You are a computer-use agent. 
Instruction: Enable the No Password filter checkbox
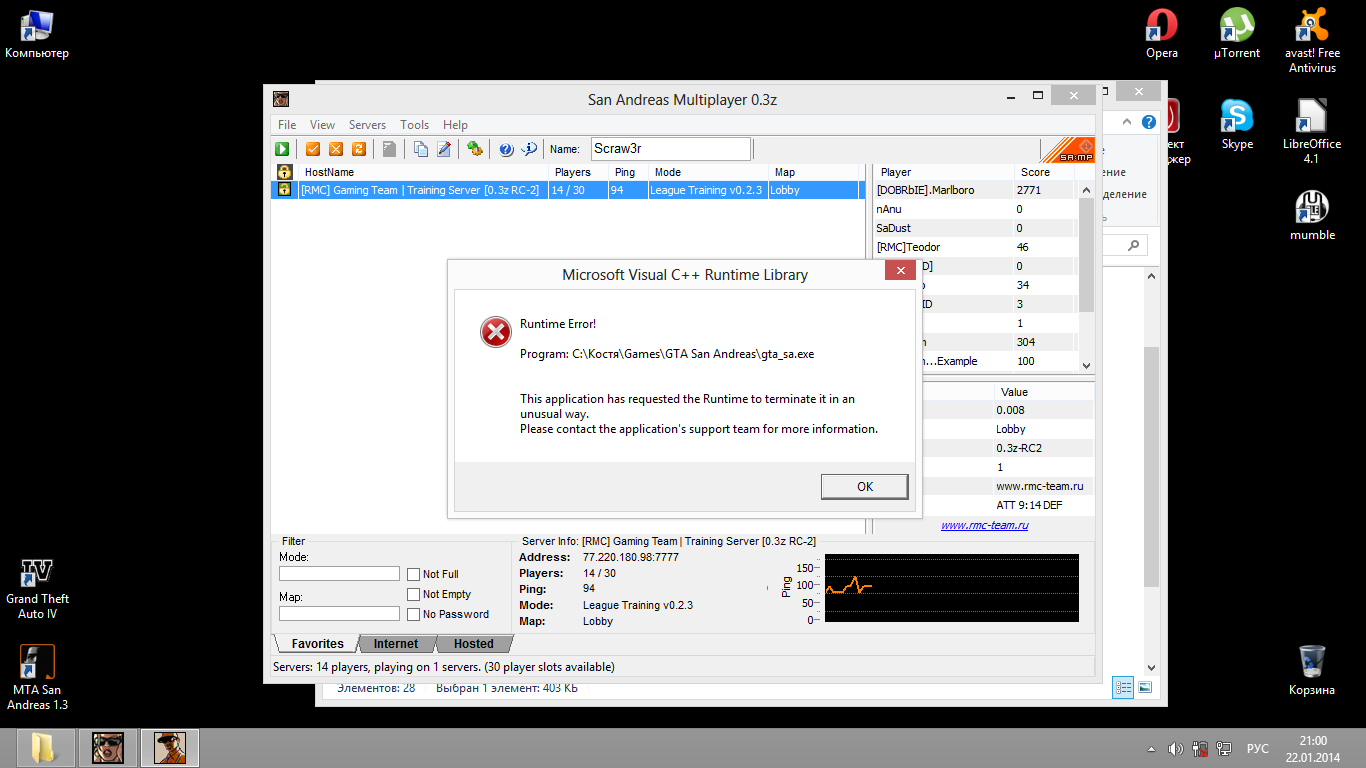point(413,614)
